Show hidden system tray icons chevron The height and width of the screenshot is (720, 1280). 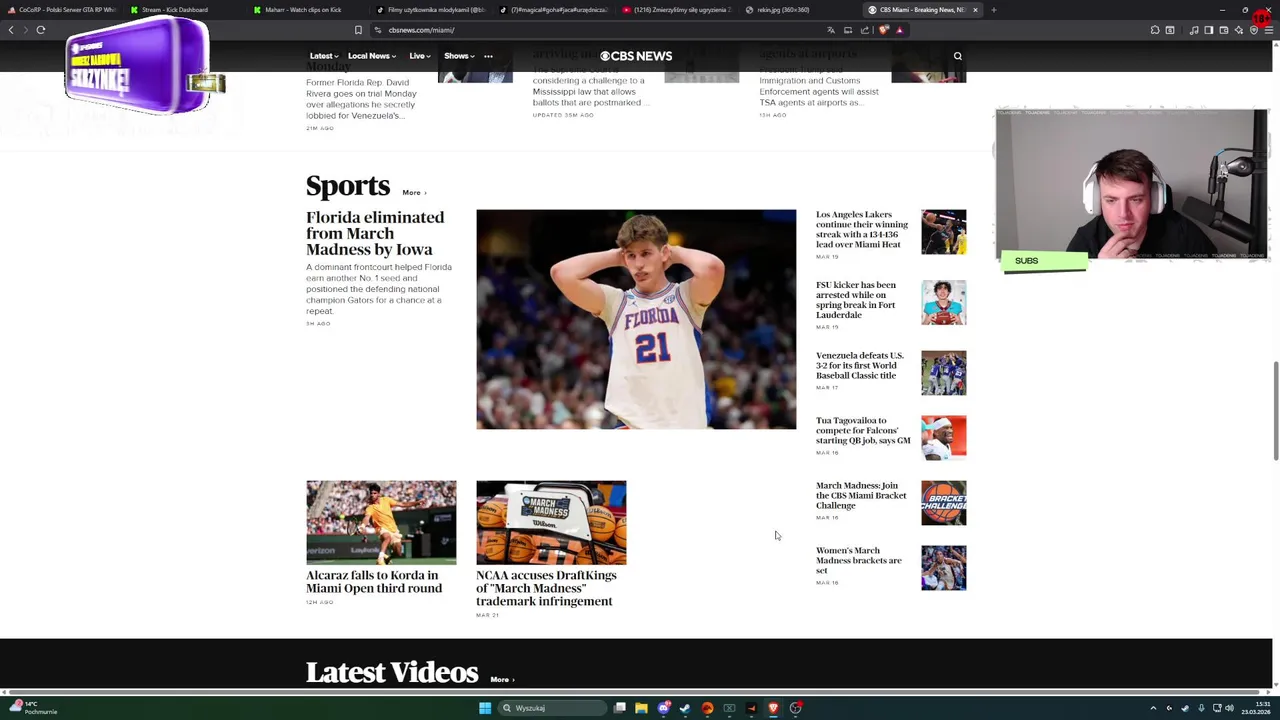[1153, 708]
